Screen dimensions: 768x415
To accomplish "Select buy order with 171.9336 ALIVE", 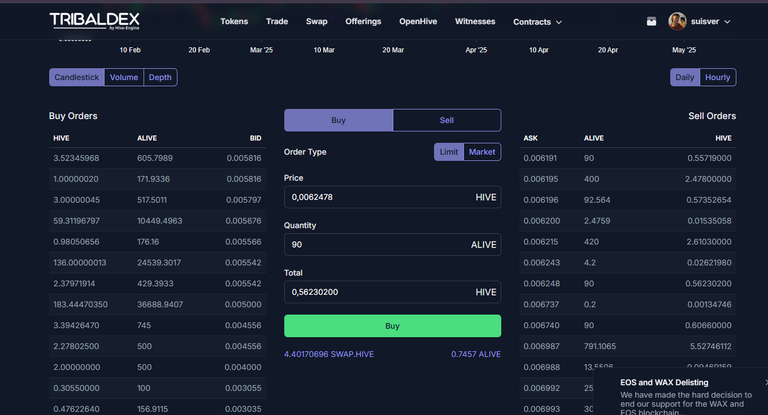I will point(157,179).
